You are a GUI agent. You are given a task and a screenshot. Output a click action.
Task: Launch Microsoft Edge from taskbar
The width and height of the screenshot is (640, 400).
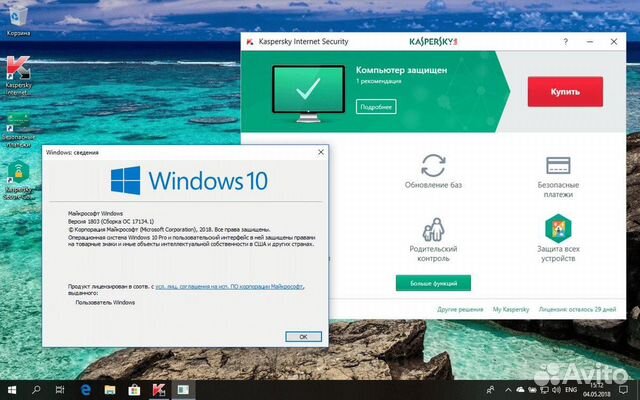pyautogui.click(x=85, y=390)
